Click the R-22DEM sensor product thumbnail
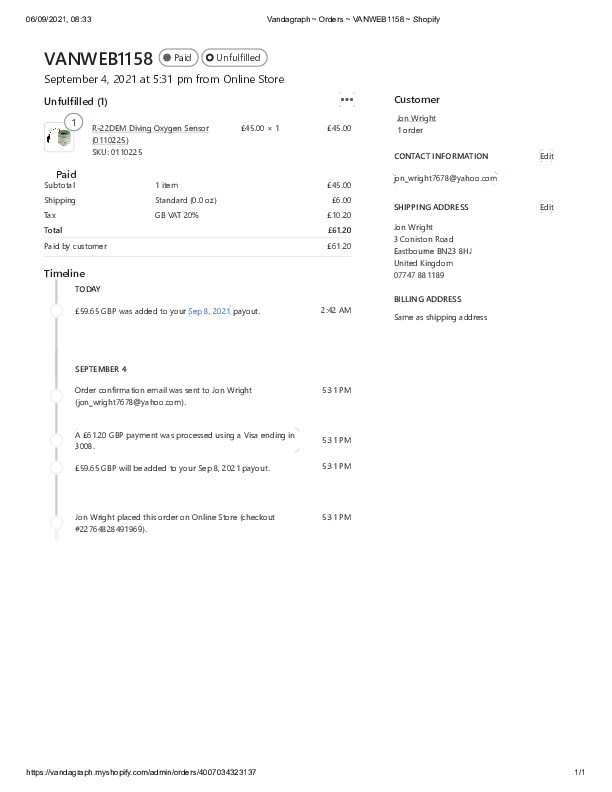The image size is (612, 792). [x=58, y=138]
